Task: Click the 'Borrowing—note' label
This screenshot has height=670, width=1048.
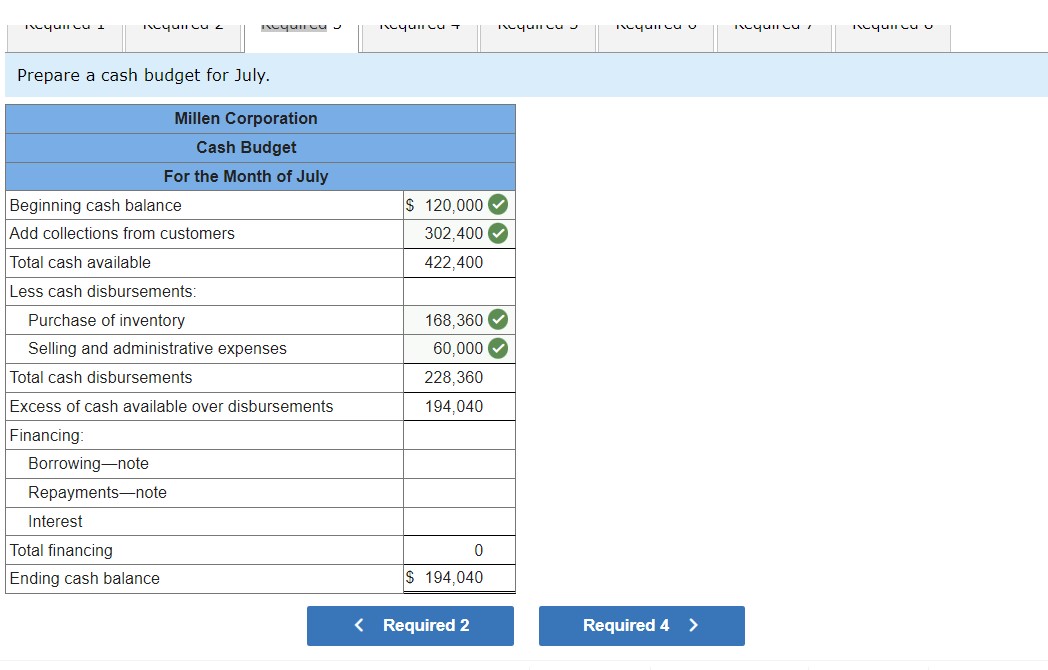Action: pyautogui.click(x=88, y=463)
